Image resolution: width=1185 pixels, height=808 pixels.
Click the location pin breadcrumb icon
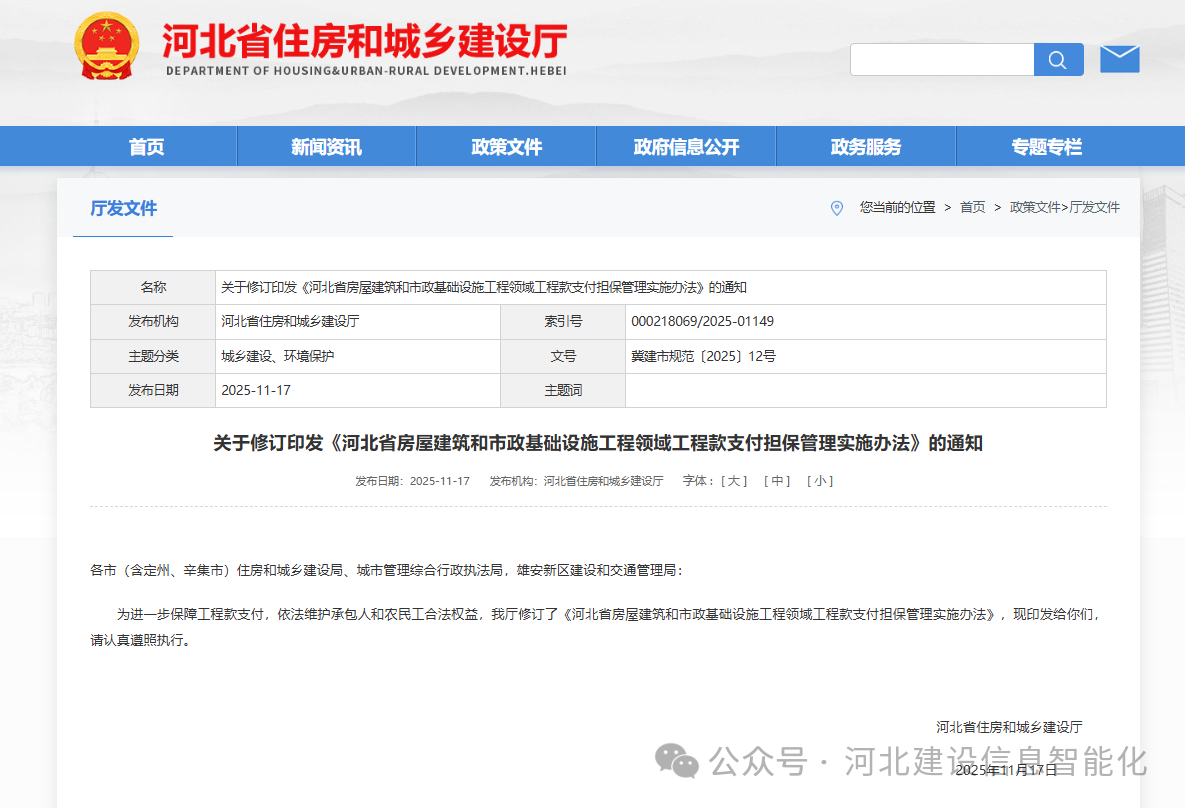click(837, 208)
